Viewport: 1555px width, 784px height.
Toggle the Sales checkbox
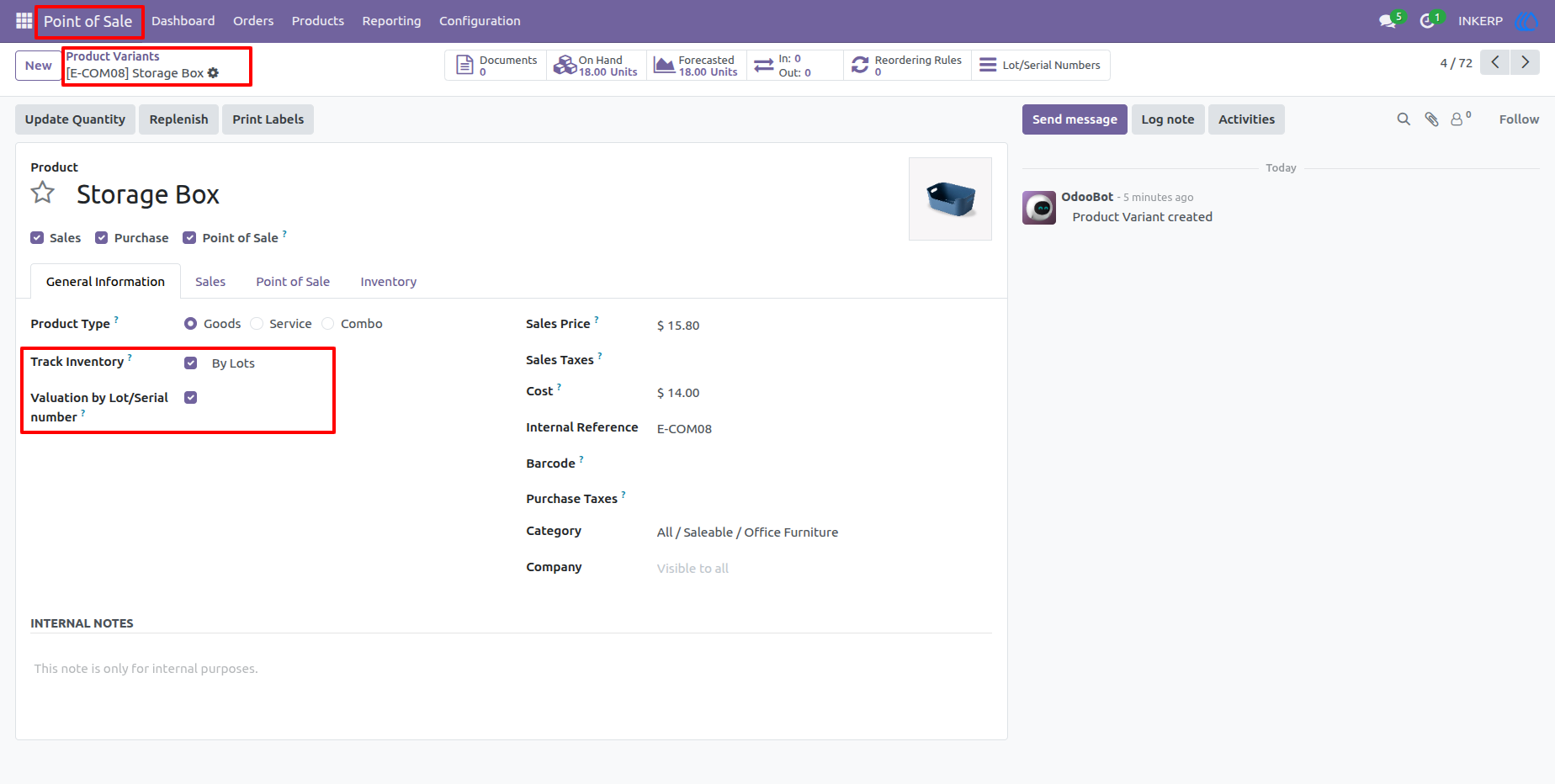37,238
